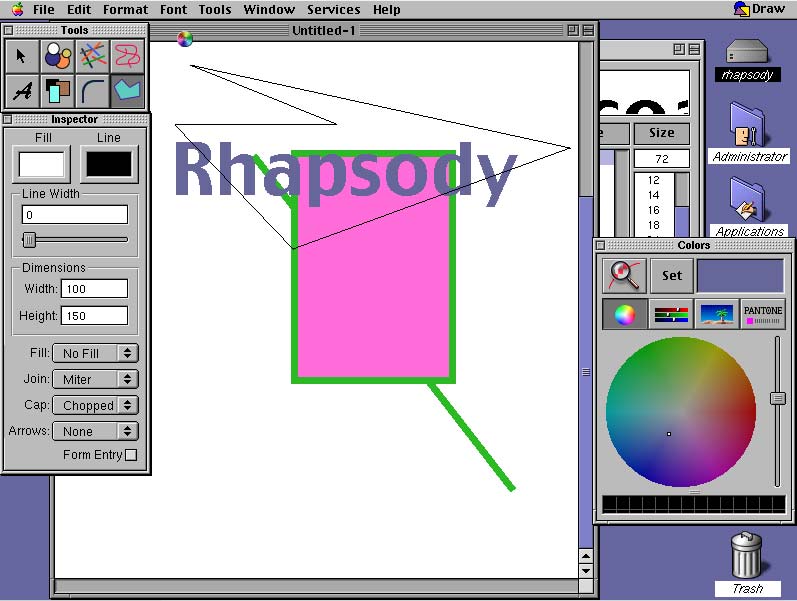Open the Help menu
Screen dimensions: 797x601
386,10
